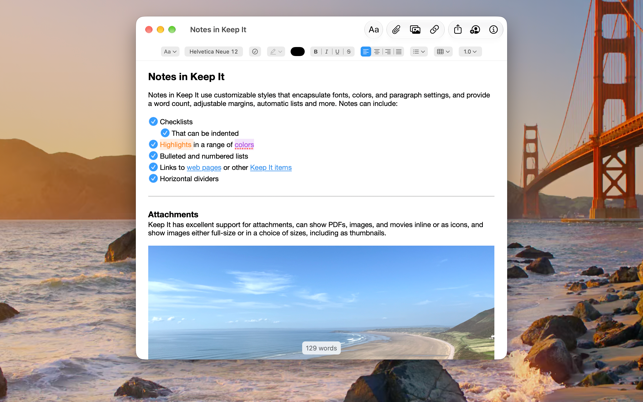
Task: Uncheck the Bulleted and numbered lists item
Action: tap(153, 156)
